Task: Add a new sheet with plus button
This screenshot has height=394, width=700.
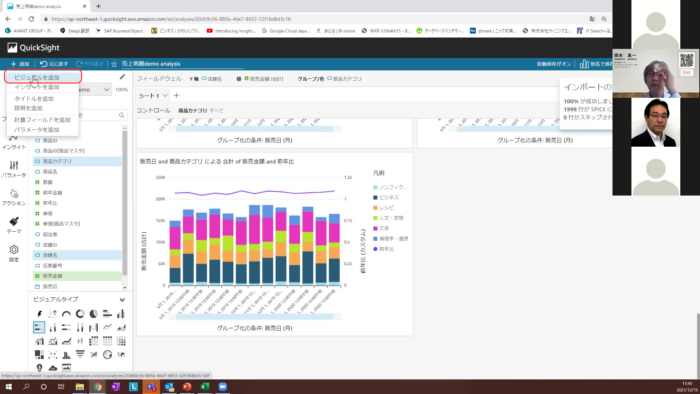Action: click(x=176, y=95)
